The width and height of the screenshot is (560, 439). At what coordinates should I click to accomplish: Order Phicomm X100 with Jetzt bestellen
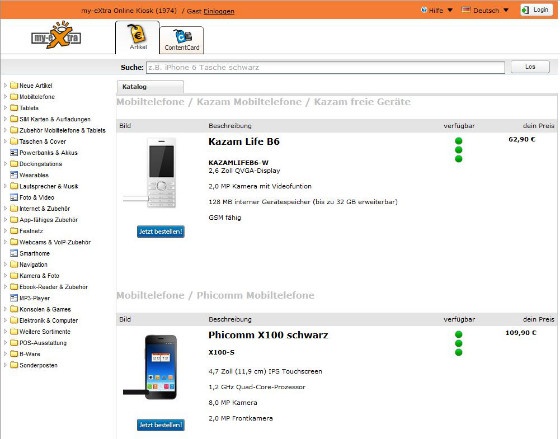tap(161, 425)
